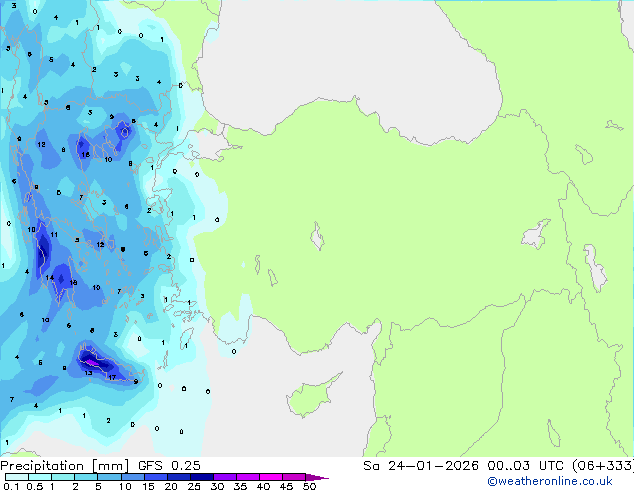Click Lake Tuz in central Turkey
The image size is (634, 490).
point(317,236)
